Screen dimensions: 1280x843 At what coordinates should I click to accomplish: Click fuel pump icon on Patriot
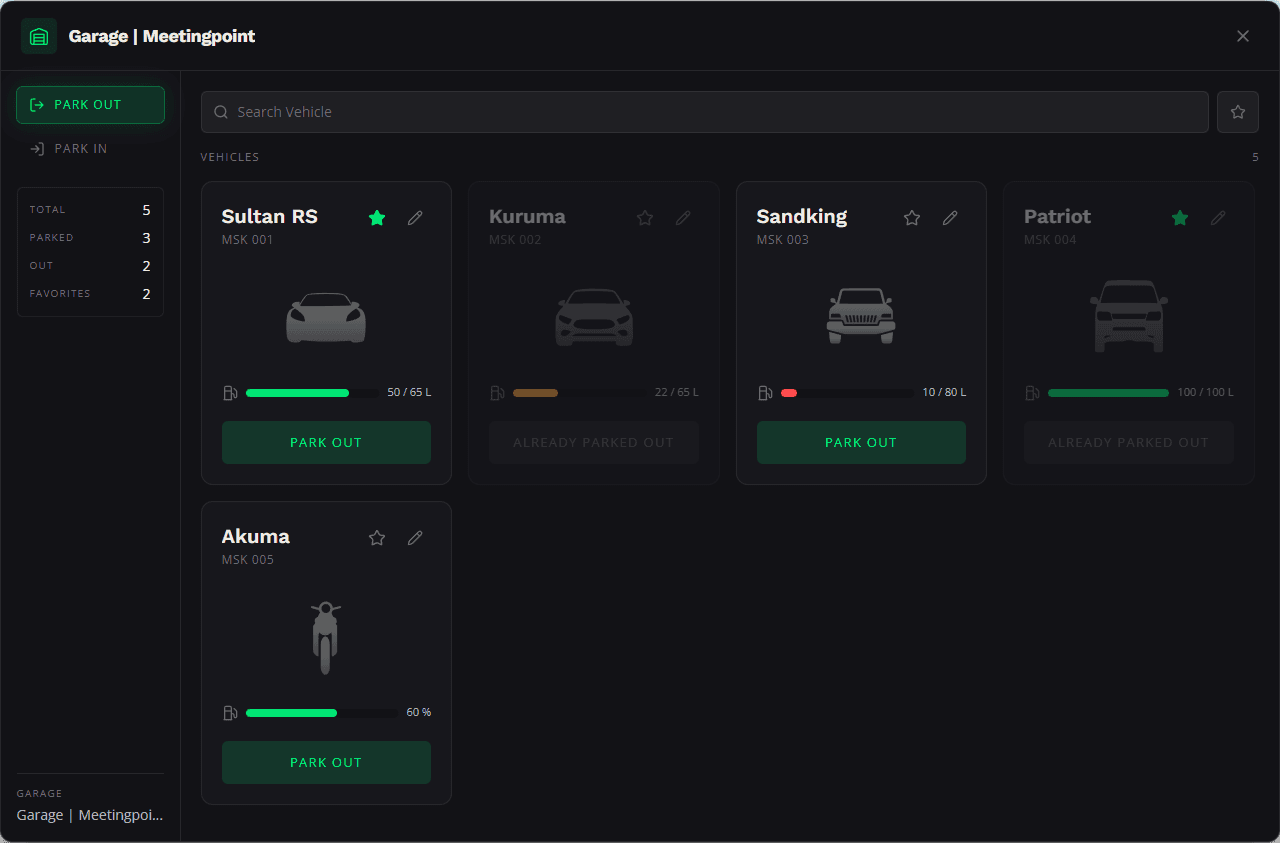1033,393
